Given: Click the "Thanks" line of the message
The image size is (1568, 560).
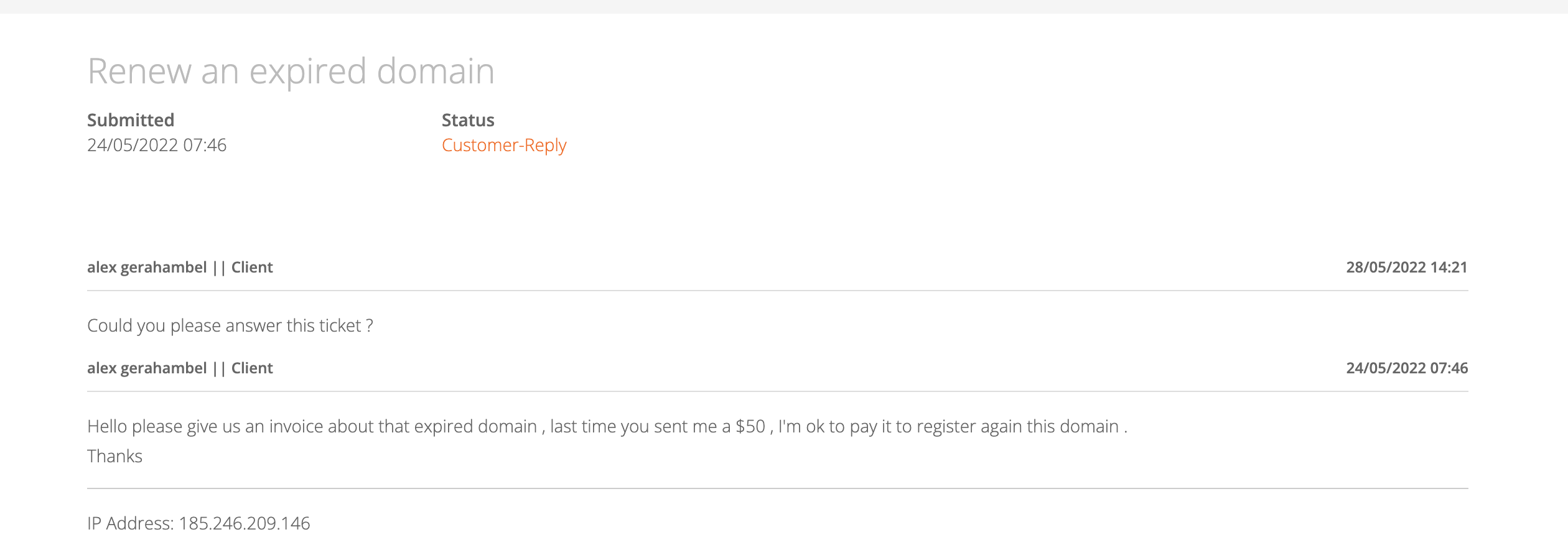Looking at the screenshot, I should pos(115,457).
